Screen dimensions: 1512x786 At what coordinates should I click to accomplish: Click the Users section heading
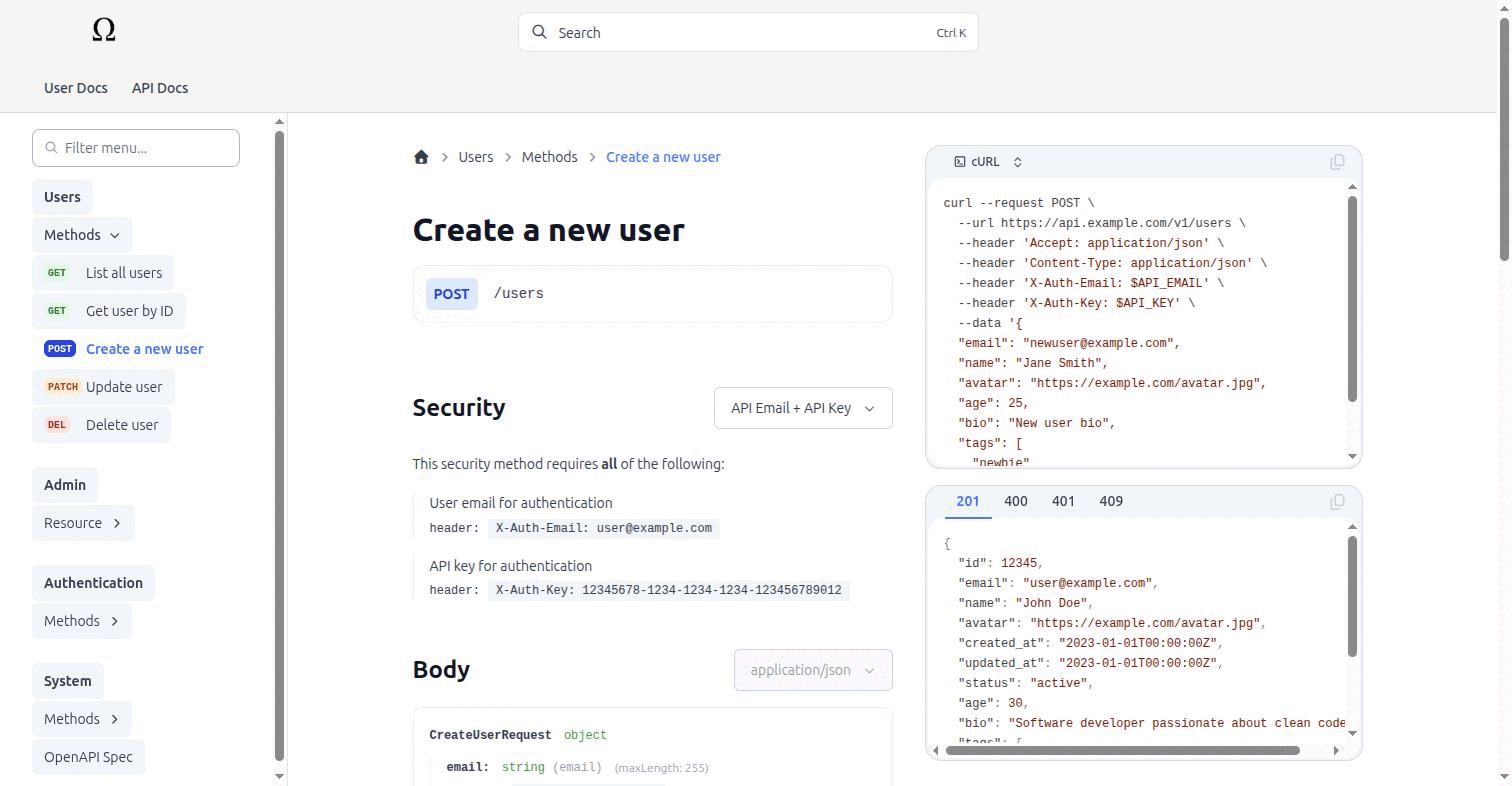pos(62,197)
